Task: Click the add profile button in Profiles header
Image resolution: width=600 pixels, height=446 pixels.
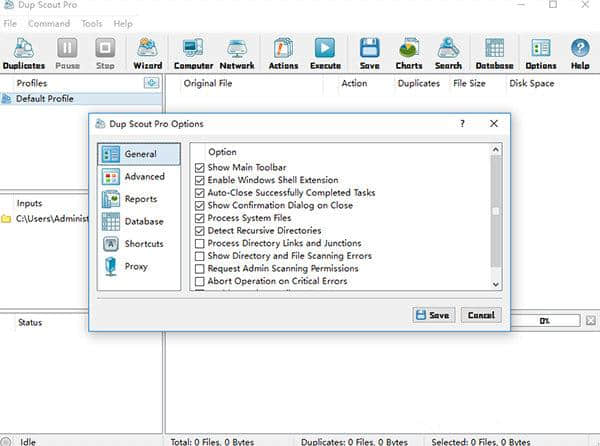Action: tap(151, 83)
